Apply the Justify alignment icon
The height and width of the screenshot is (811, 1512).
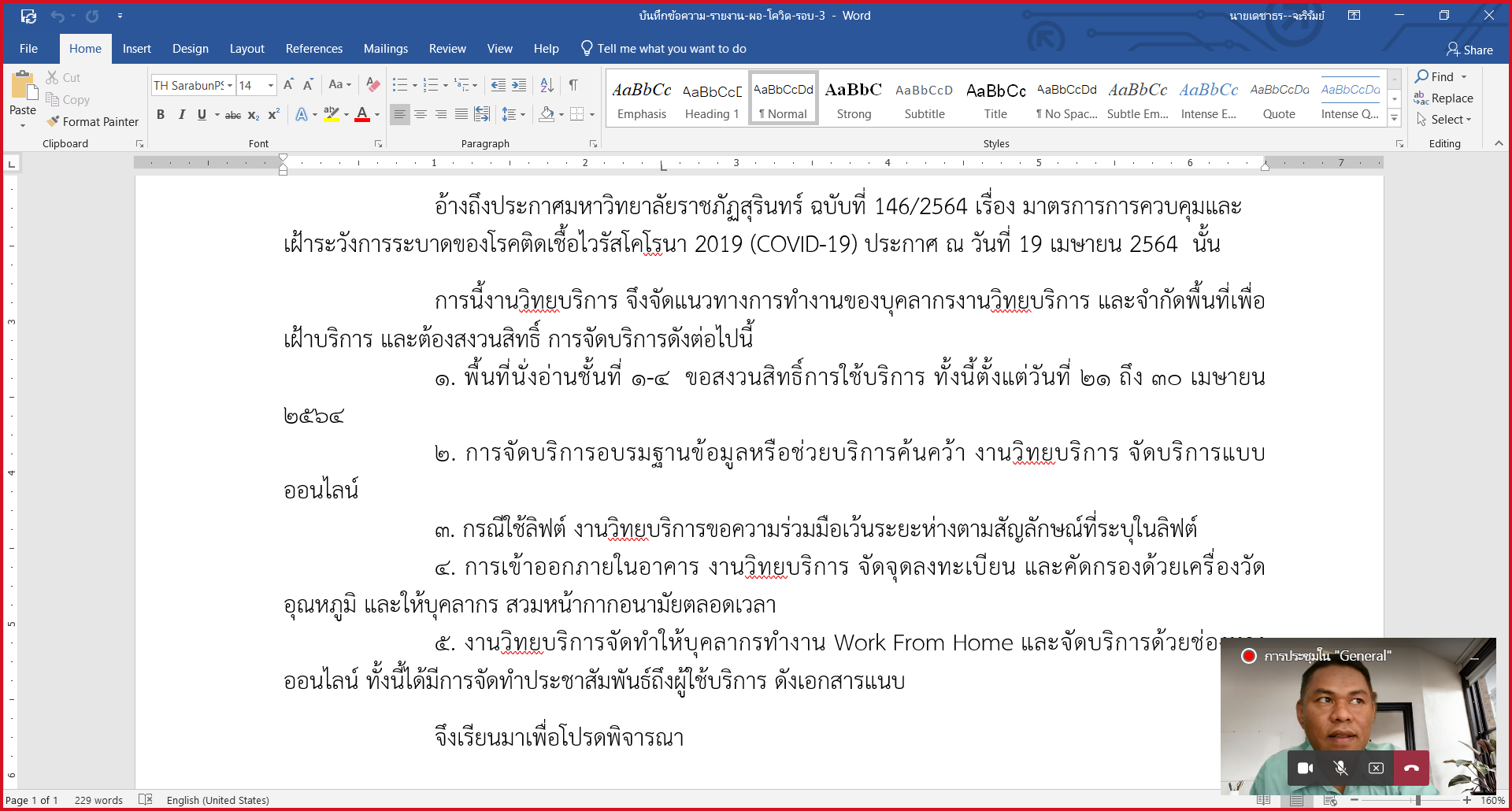461,115
